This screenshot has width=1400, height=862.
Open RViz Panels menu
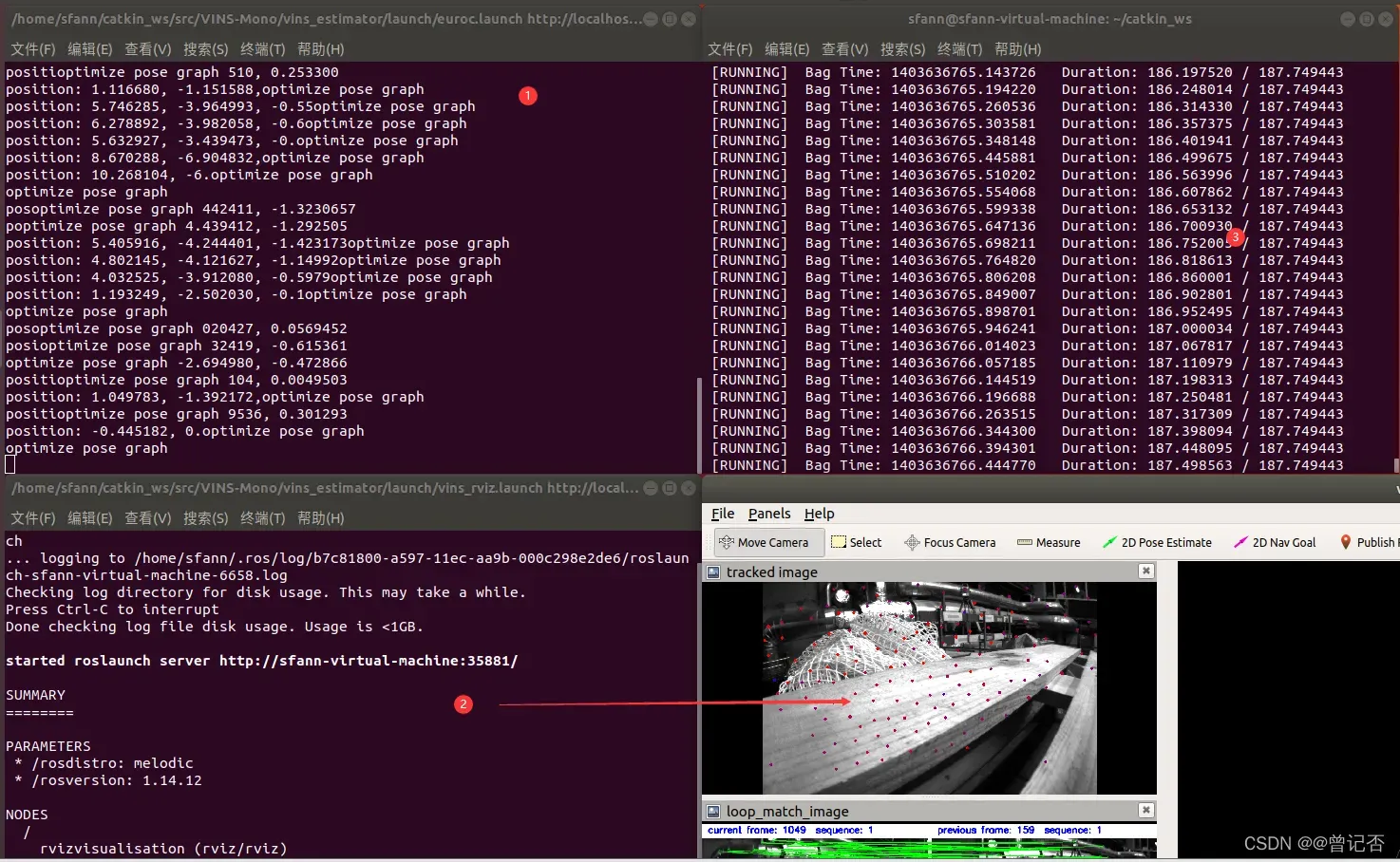point(769,514)
